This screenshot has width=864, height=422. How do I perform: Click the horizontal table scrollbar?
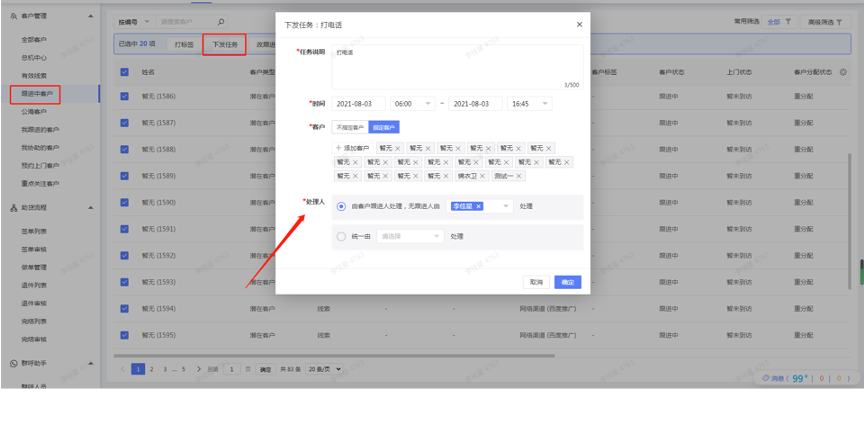(x=334, y=356)
